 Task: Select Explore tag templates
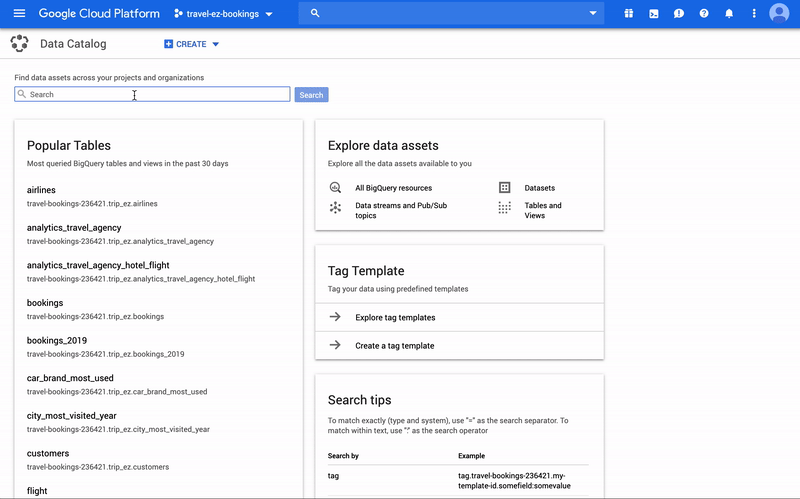[x=395, y=318]
